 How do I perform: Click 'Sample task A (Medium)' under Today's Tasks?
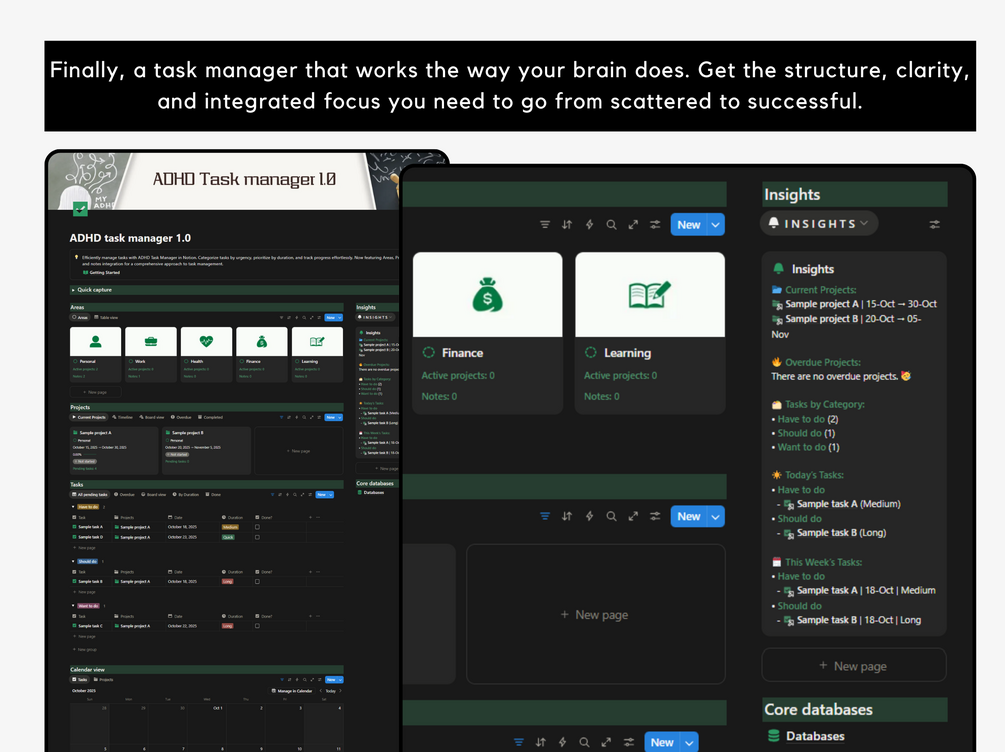842,504
